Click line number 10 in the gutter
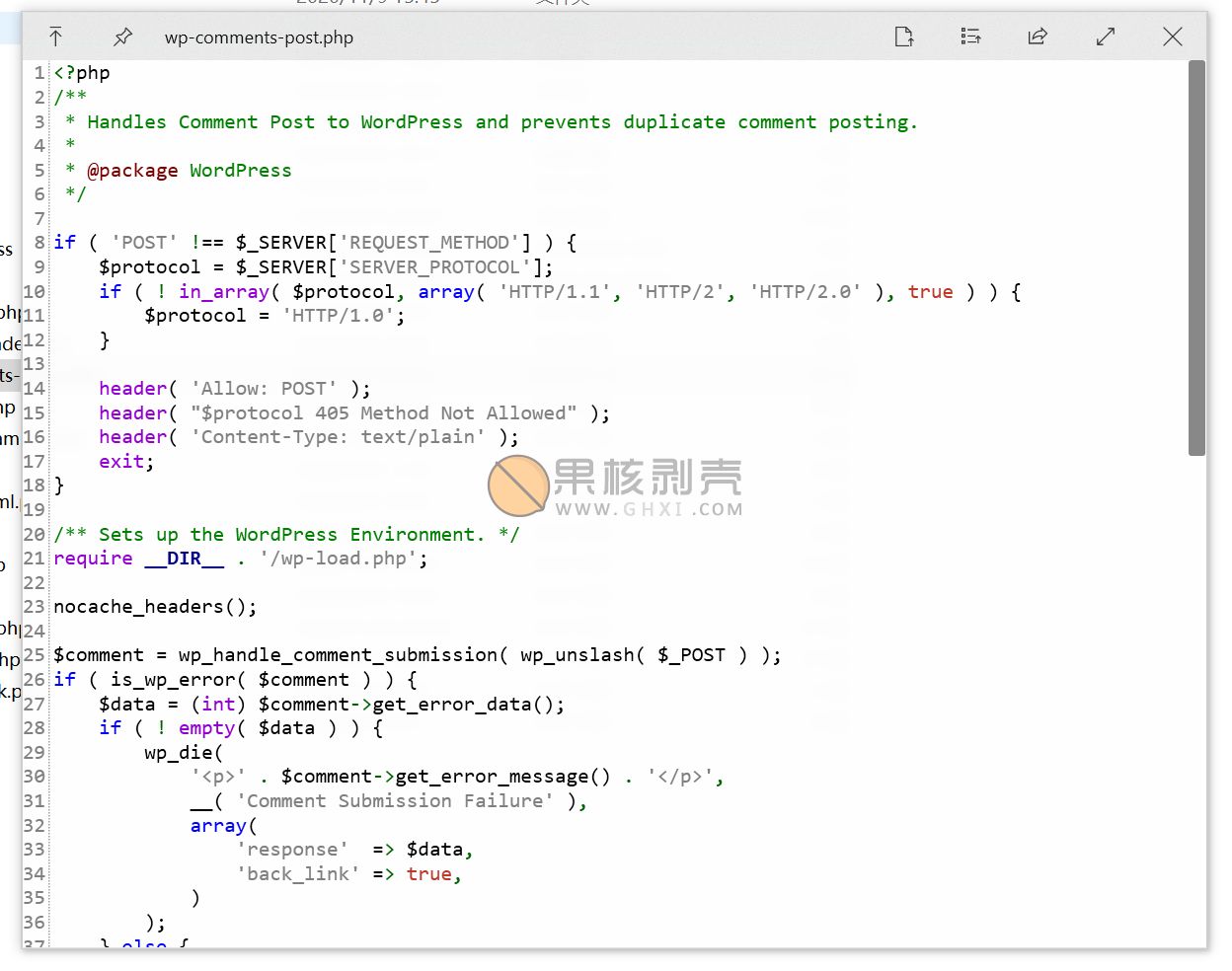 pyautogui.click(x=33, y=292)
